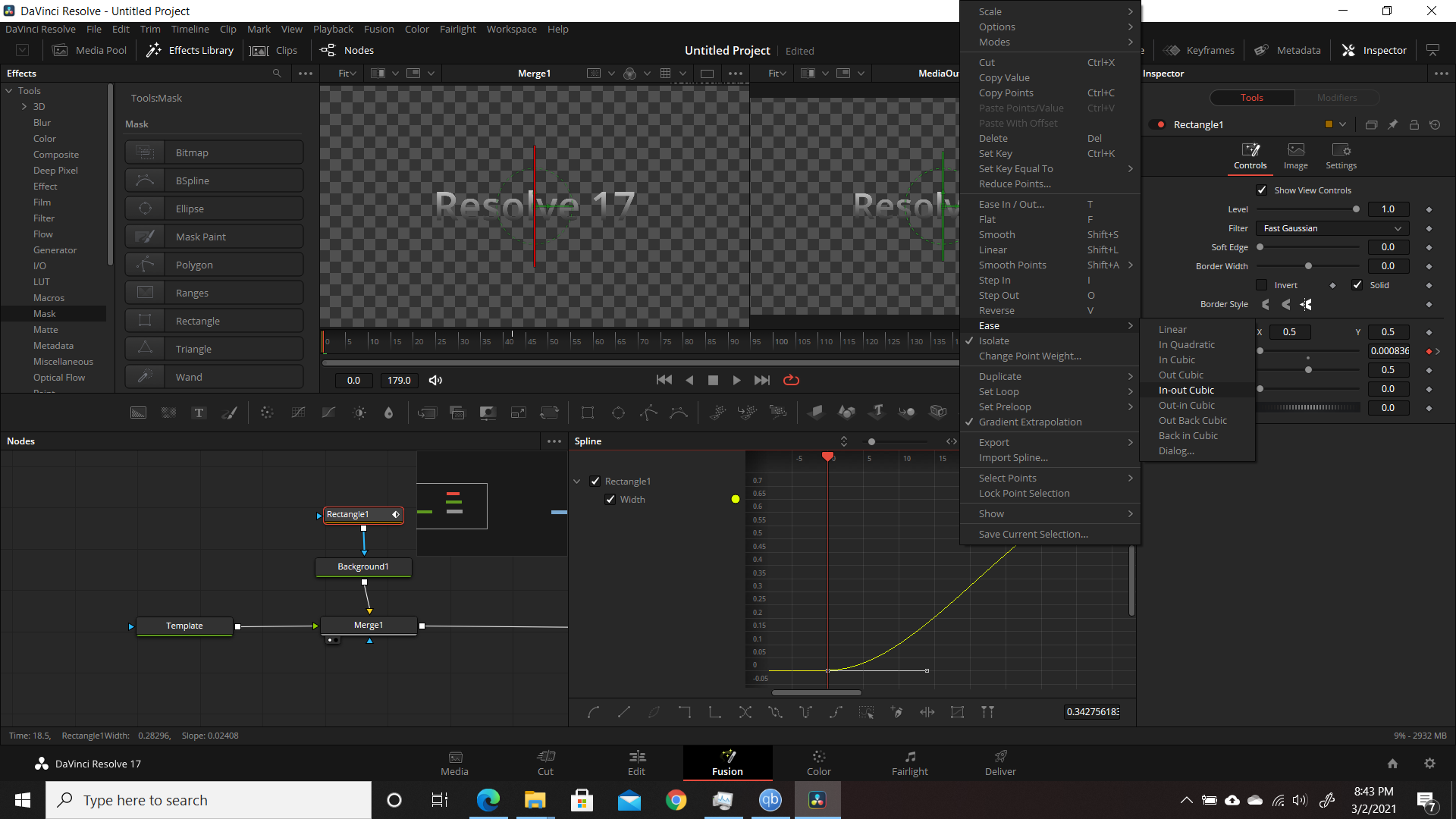1456x819 pixels.
Task: Mute audio with the speaker icon
Action: [435, 380]
